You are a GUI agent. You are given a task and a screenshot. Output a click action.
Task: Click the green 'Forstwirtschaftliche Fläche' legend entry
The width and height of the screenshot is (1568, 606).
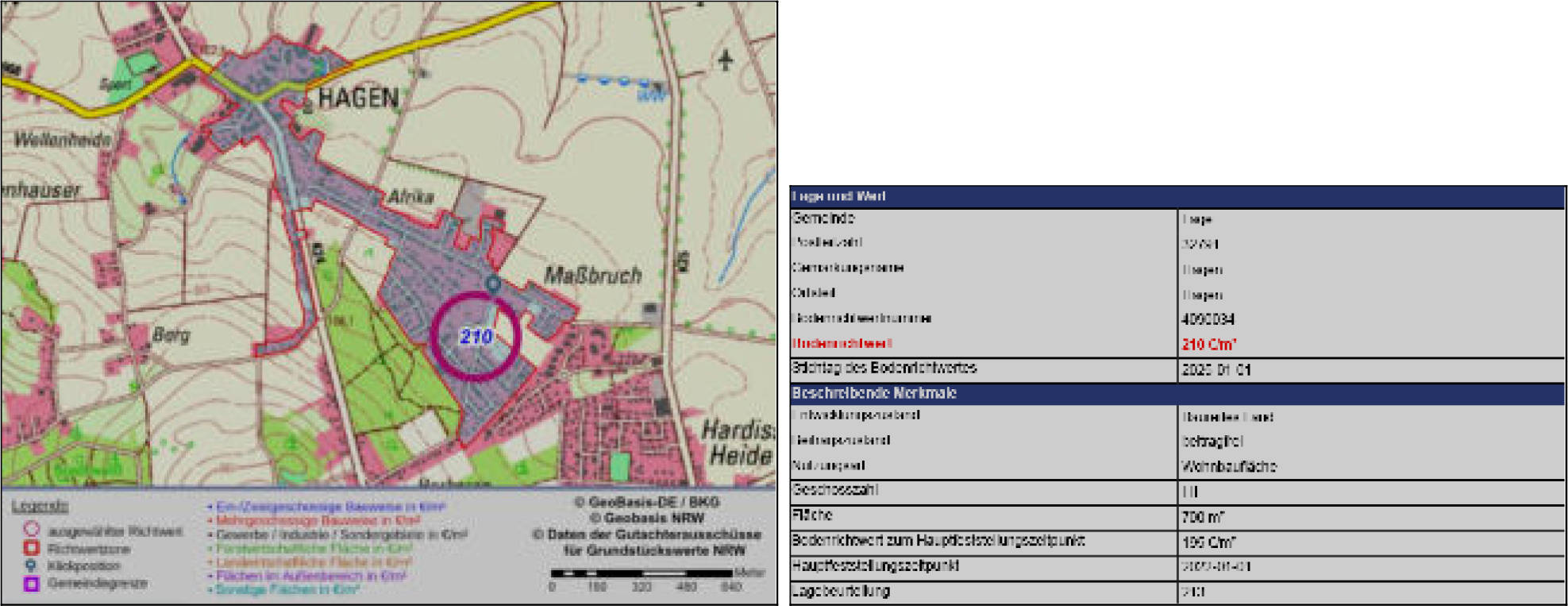pos(310,549)
